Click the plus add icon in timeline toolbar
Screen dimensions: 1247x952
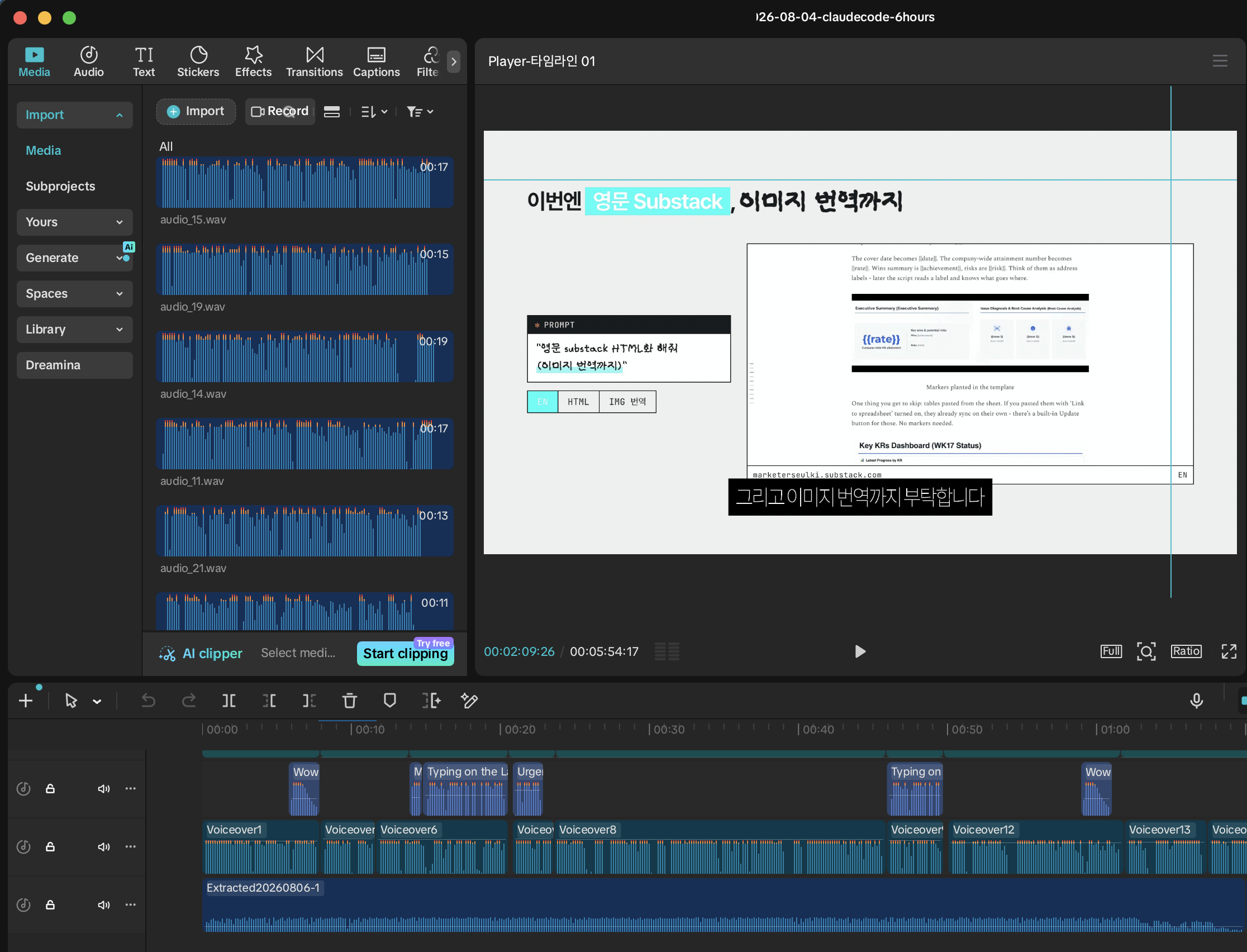[x=26, y=701]
